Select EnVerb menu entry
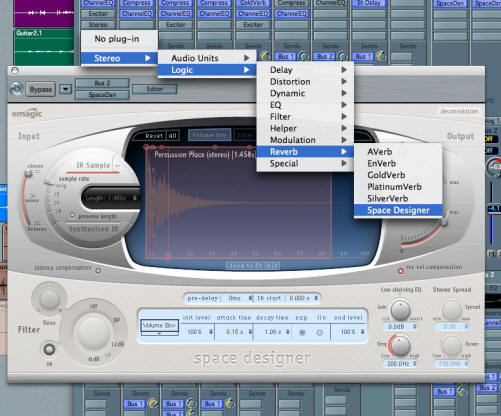 pyautogui.click(x=398, y=163)
